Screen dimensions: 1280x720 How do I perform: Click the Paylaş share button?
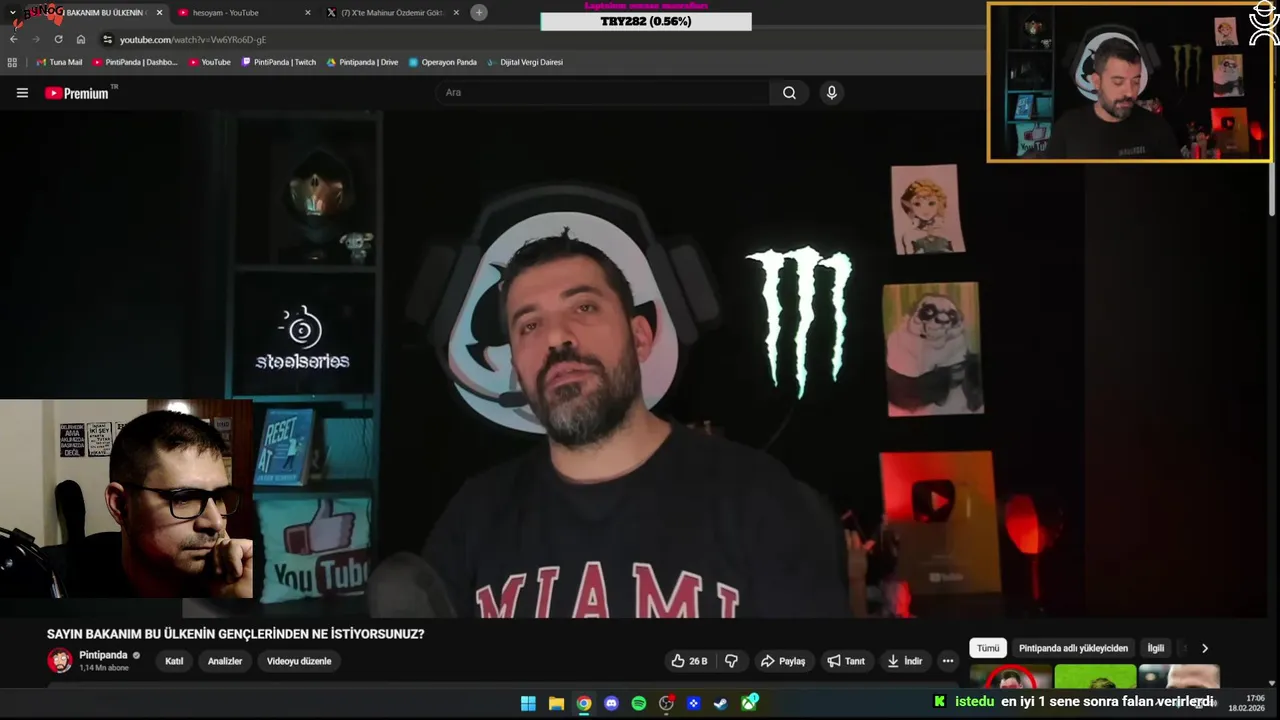783,661
